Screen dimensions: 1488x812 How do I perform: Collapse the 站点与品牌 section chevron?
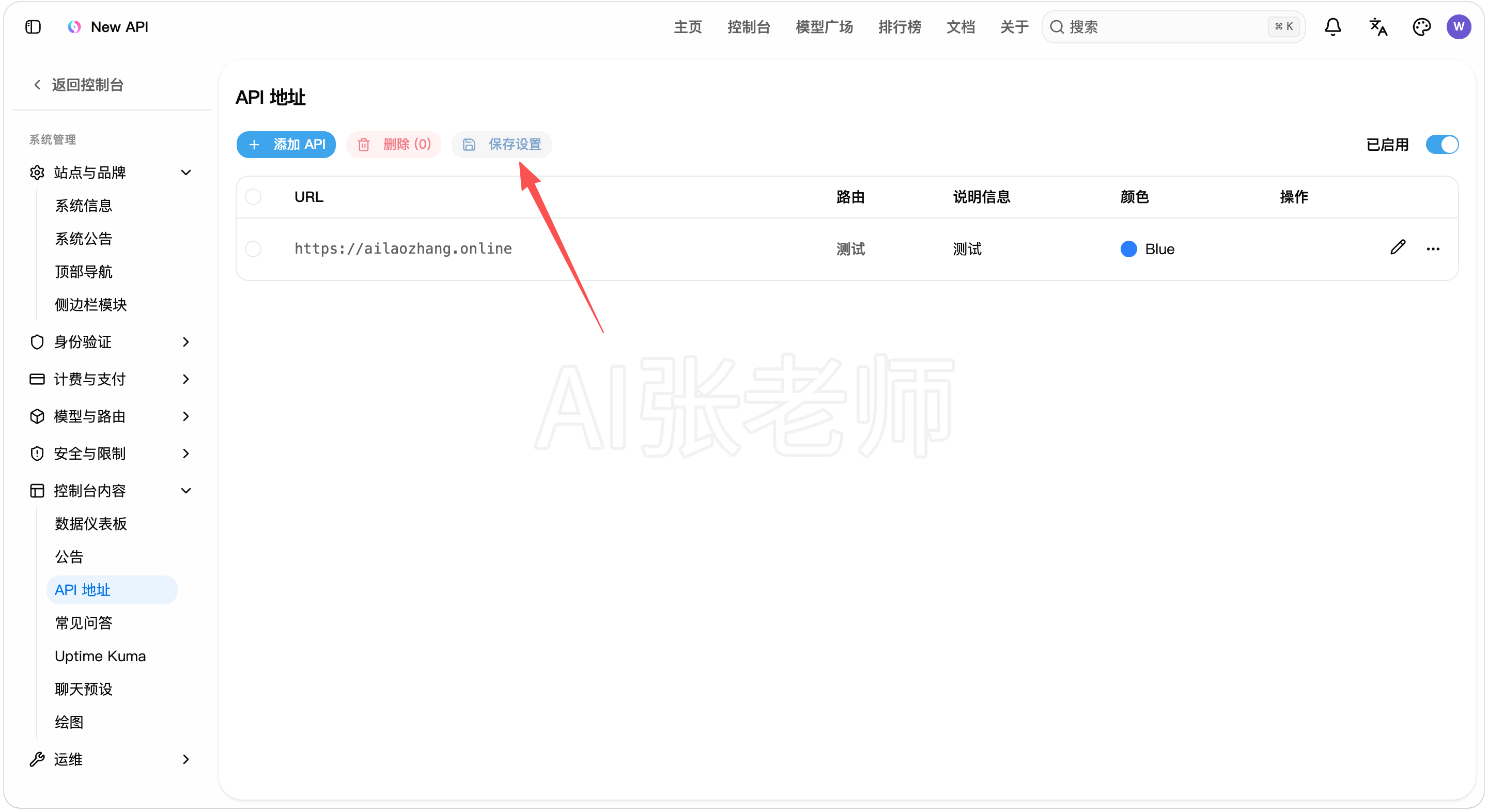tap(186, 173)
